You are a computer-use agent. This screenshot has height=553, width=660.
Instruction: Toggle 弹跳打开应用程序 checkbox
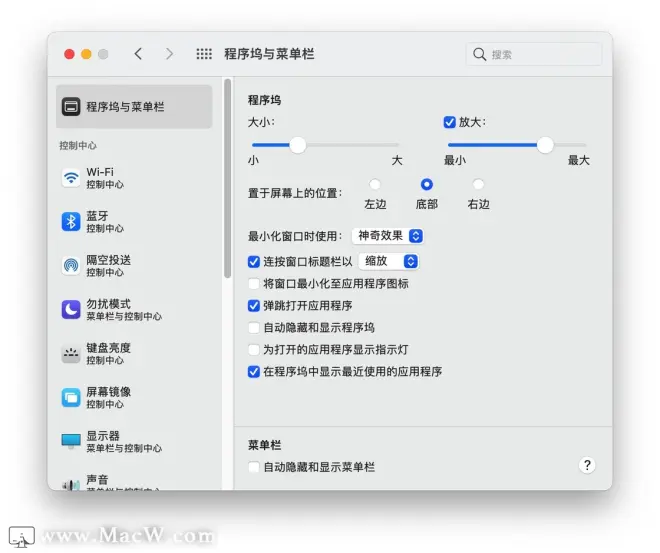point(253,306)
